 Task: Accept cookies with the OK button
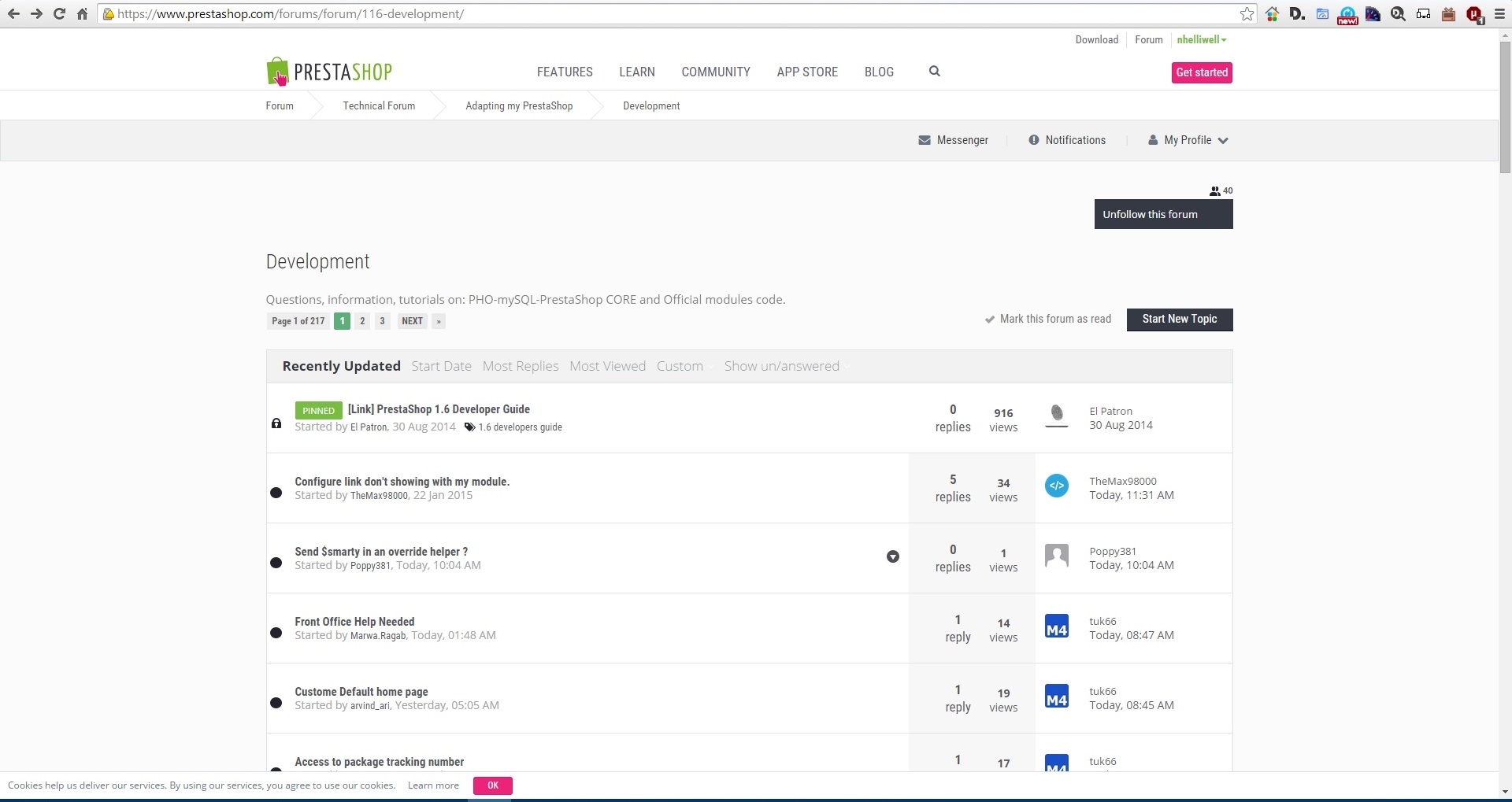click(x=493, y=785)
